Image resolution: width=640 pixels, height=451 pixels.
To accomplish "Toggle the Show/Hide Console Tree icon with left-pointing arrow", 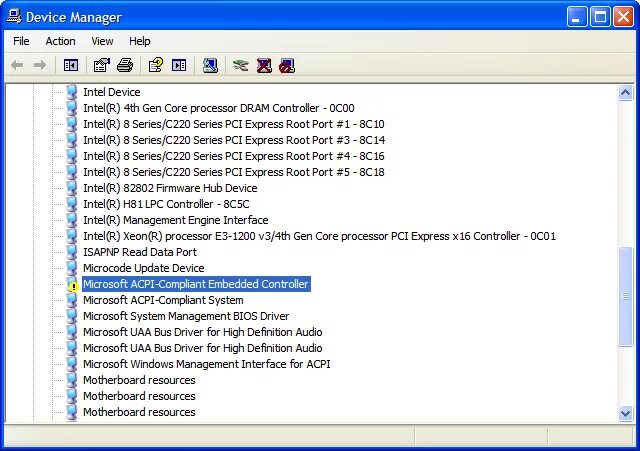I will click(71, 65).
